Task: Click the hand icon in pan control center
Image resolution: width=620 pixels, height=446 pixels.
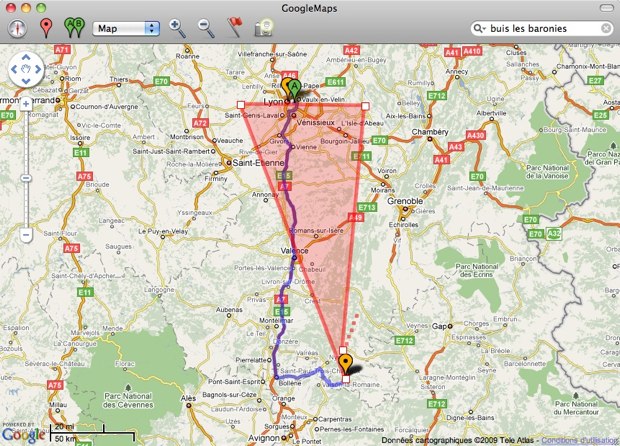Action: pos(26,70)
